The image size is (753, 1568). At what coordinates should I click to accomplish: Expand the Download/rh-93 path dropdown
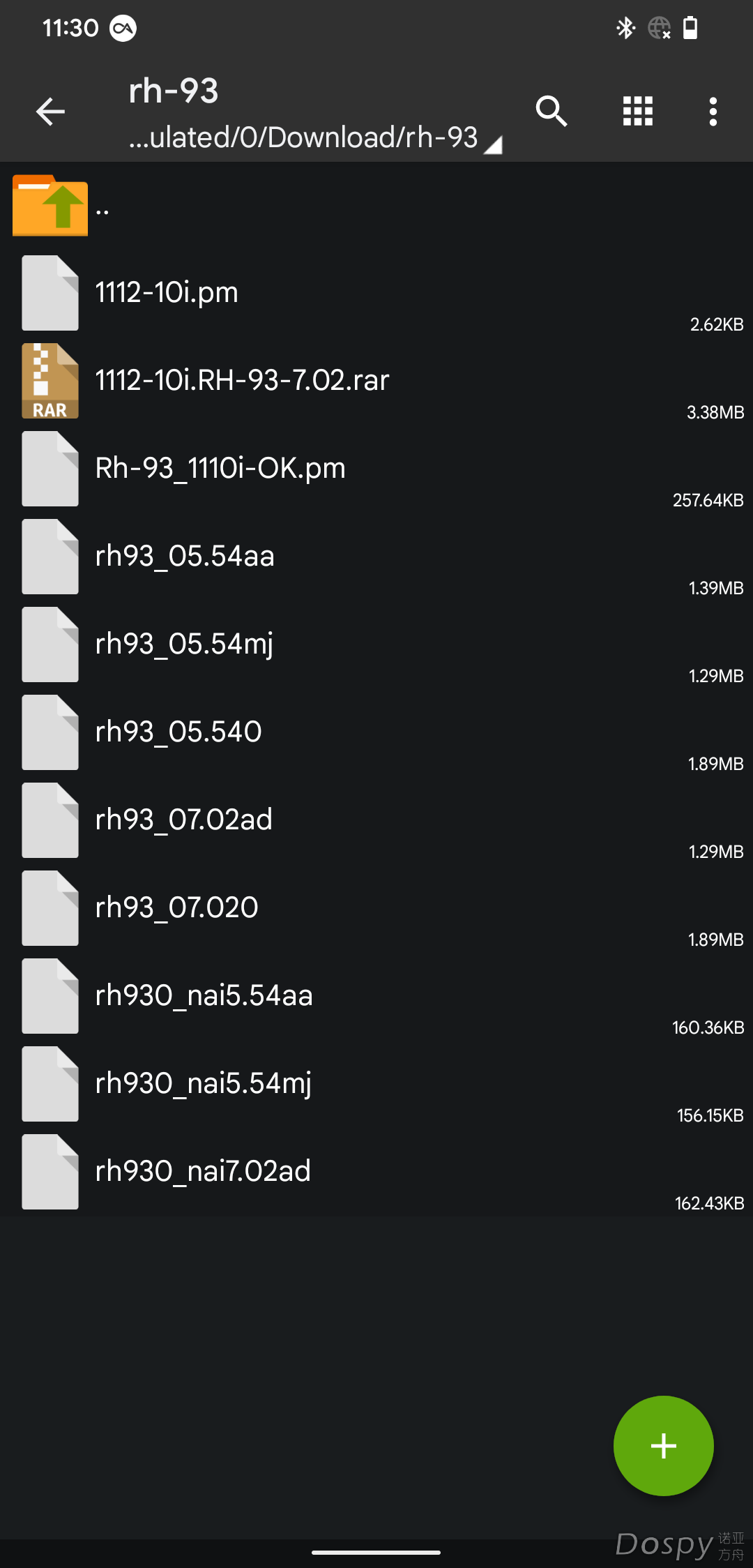click(x=315, y=137)
